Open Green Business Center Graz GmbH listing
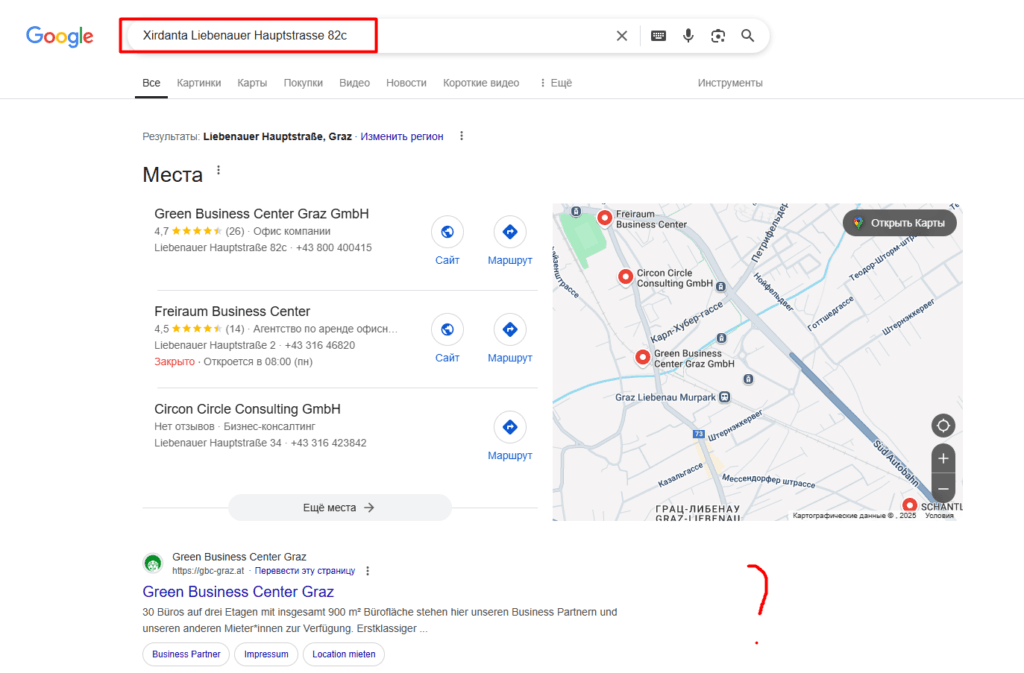The height and width of the screenshot is (673, 1024). (261, 213)
